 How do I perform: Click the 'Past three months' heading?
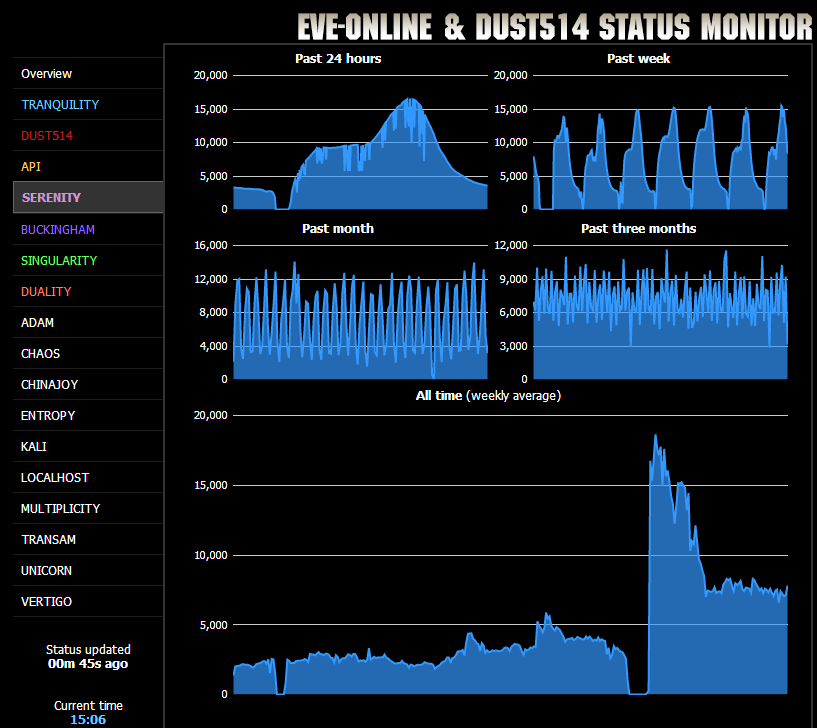pyautogui.click(x=638, y=228)
